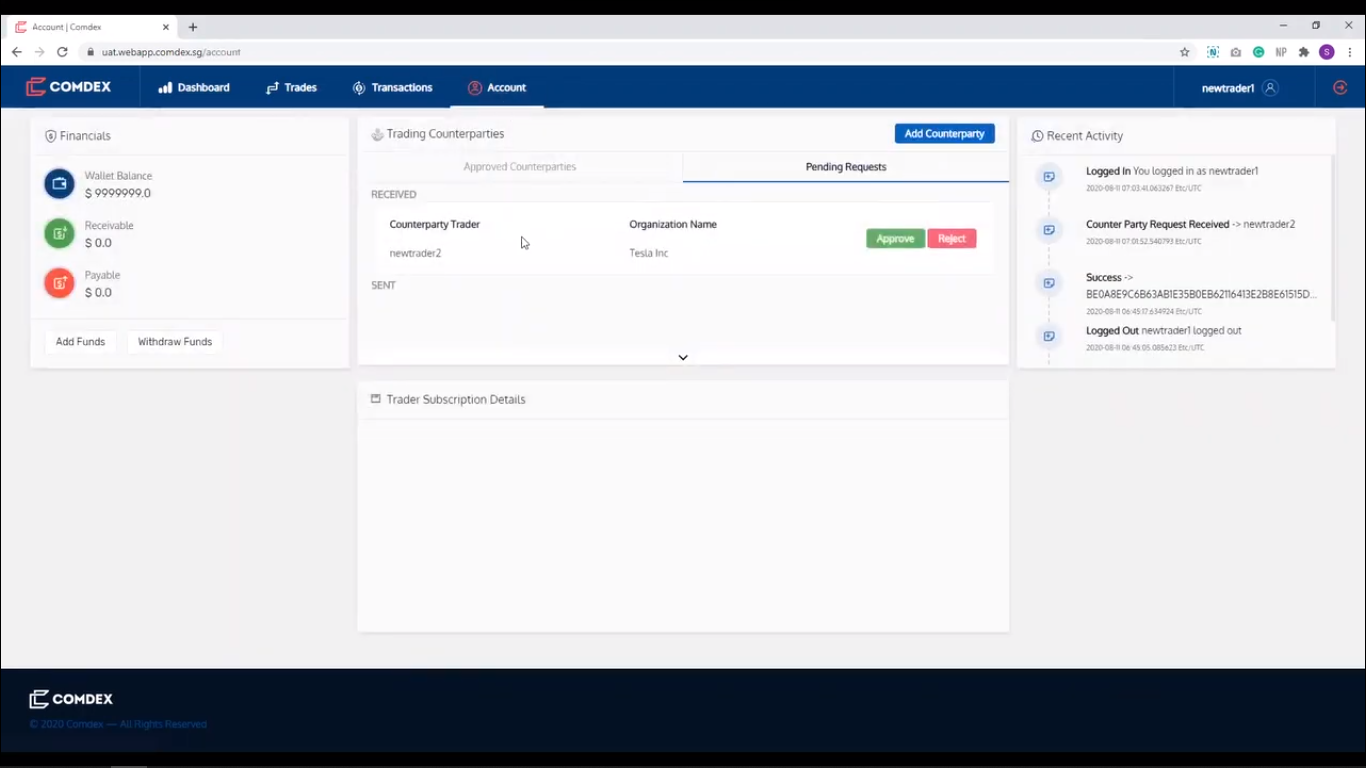Image resolution: width=1366 pixels, height=768 pixels.
Task: Open the browser extensions puzzle icon
Action: coord(1304,52)
